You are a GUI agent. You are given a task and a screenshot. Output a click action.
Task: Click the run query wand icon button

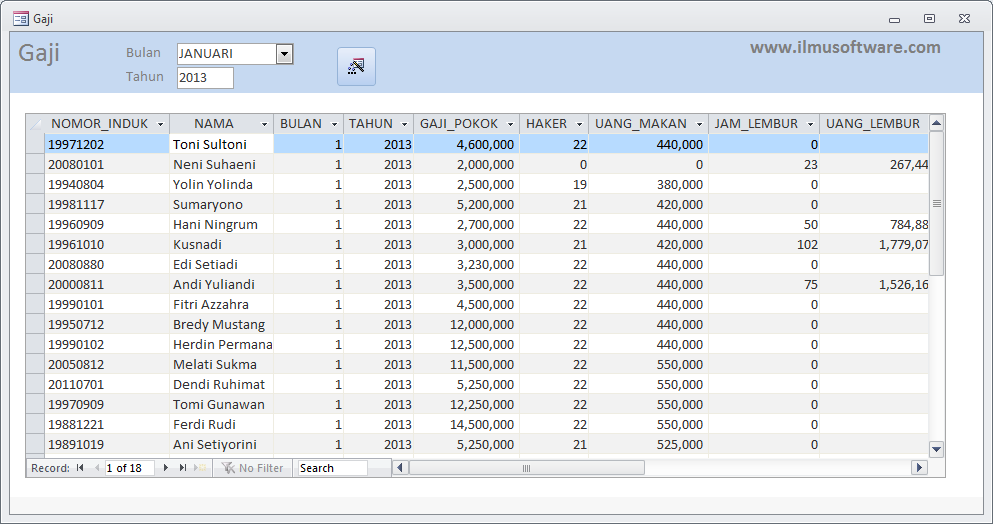(356, 67)
